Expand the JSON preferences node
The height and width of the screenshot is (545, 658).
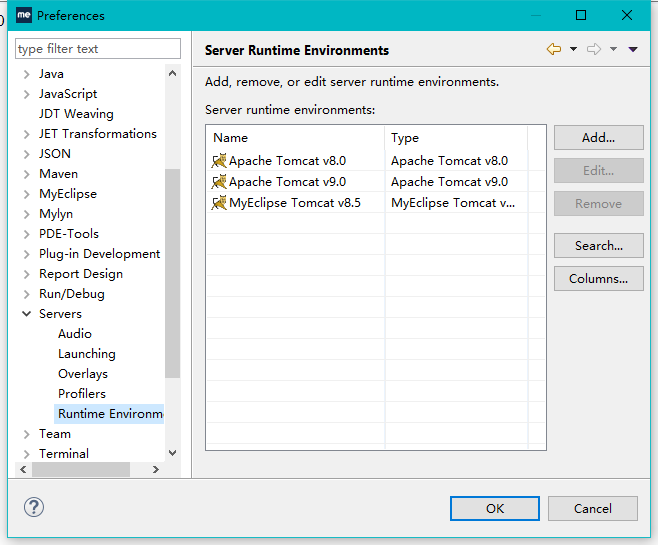pyautogui.click(x=26, y=154)
